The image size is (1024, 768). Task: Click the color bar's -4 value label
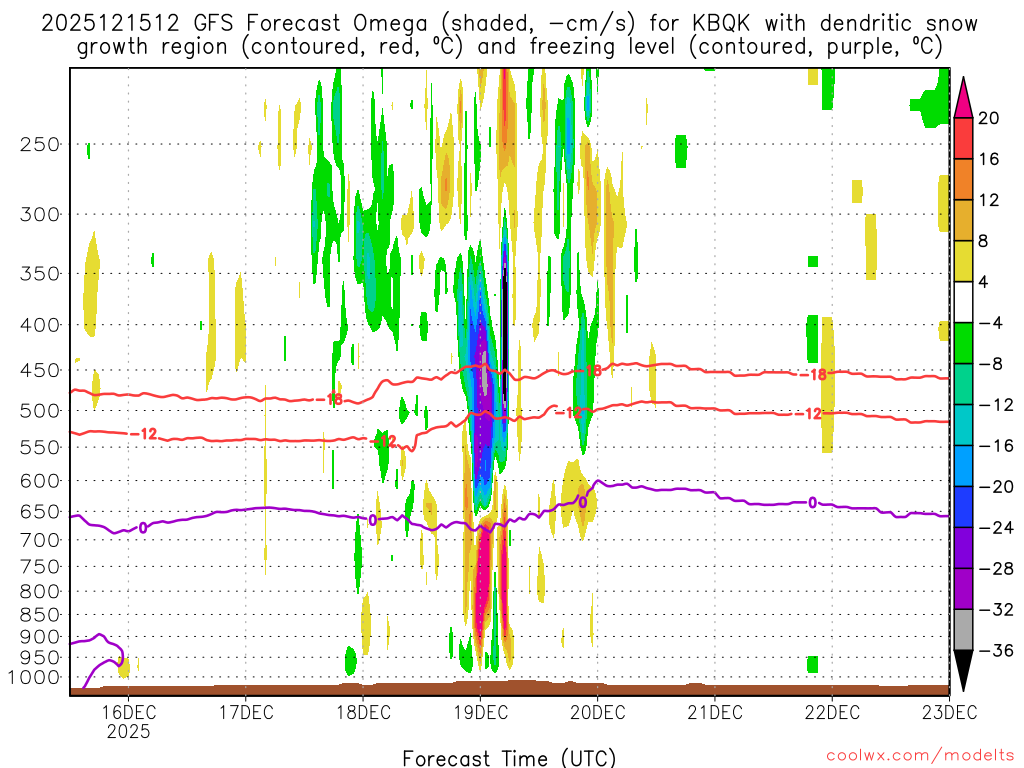point(991,323)
